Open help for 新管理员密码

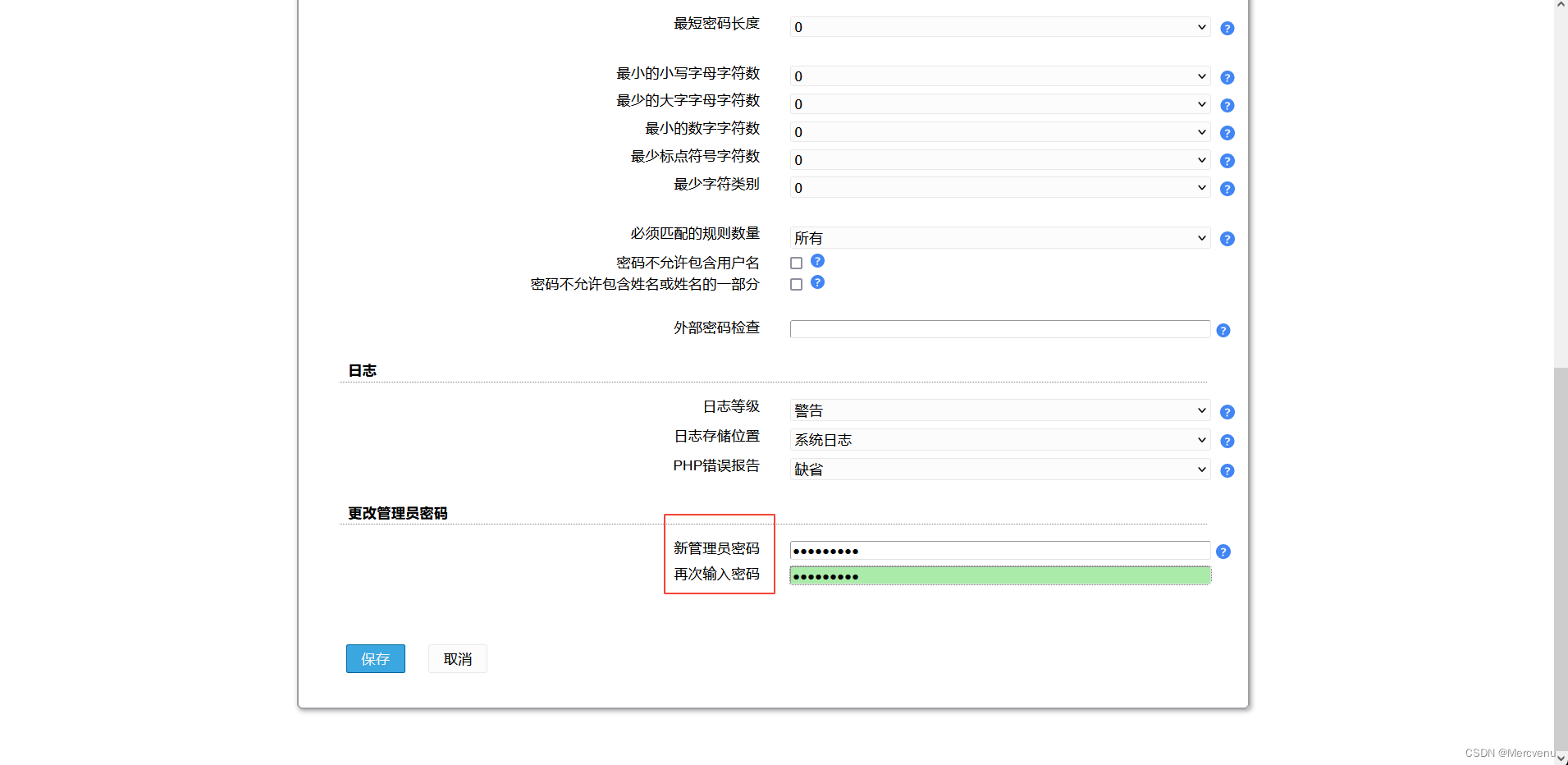(1223, 552)
